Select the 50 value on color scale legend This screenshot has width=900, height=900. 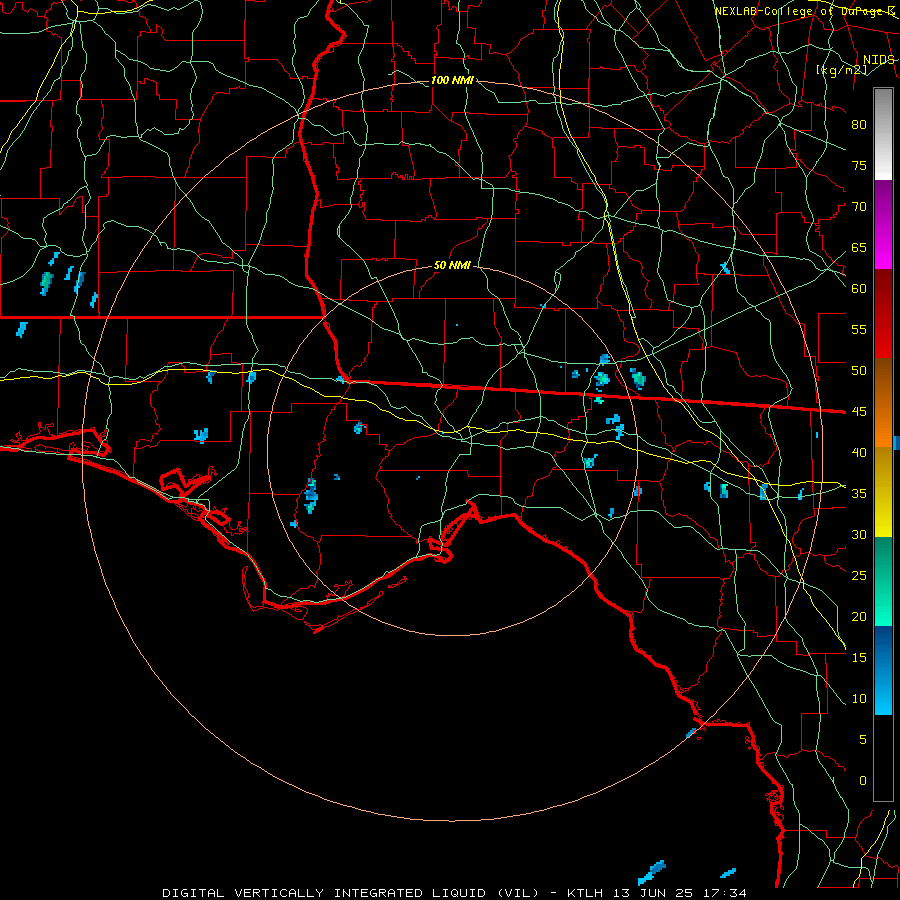click(859, 371)
